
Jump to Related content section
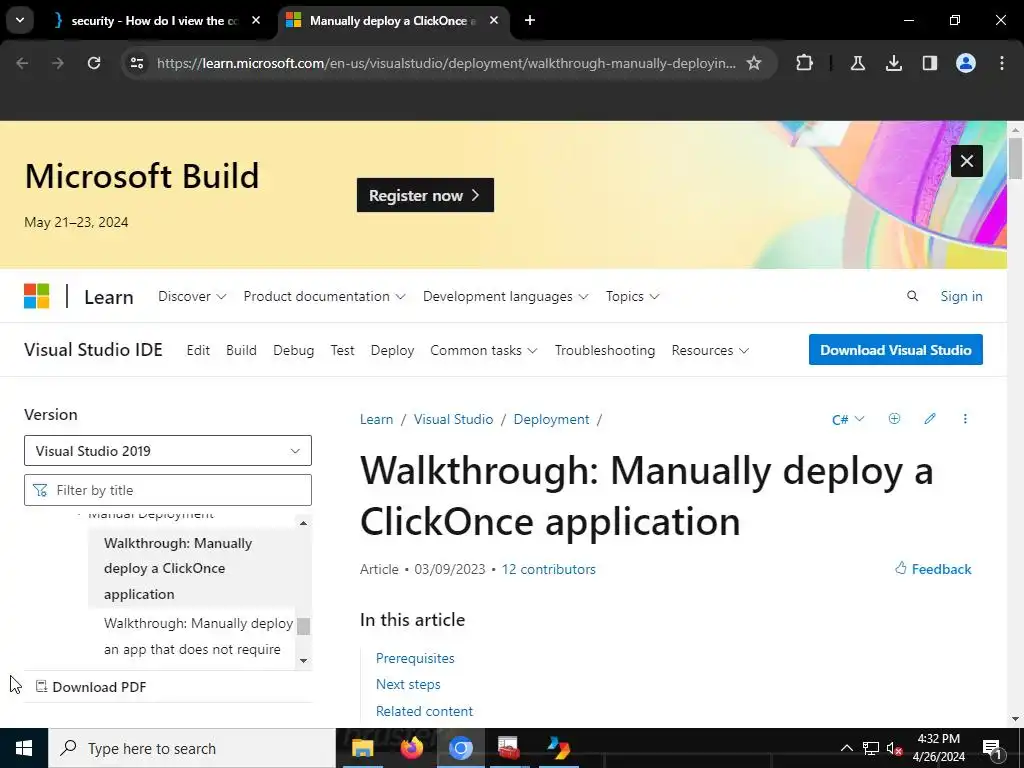click(424, 711)
